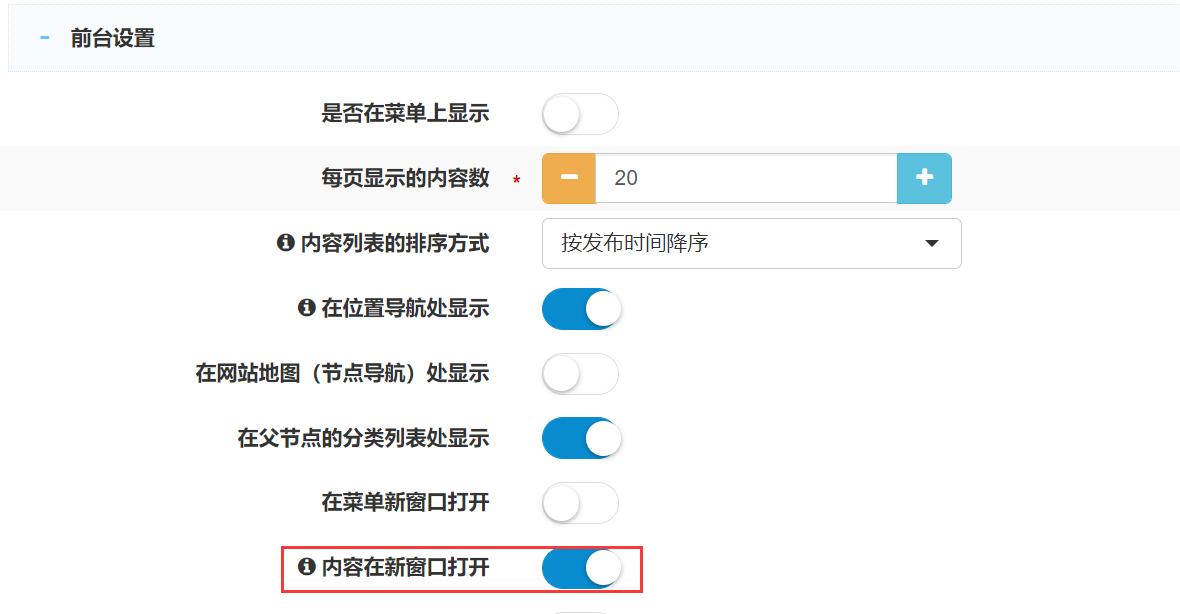Click the plus button to increase content count
The height and width of the screenshot is (614, 1180).
[924, 178]
